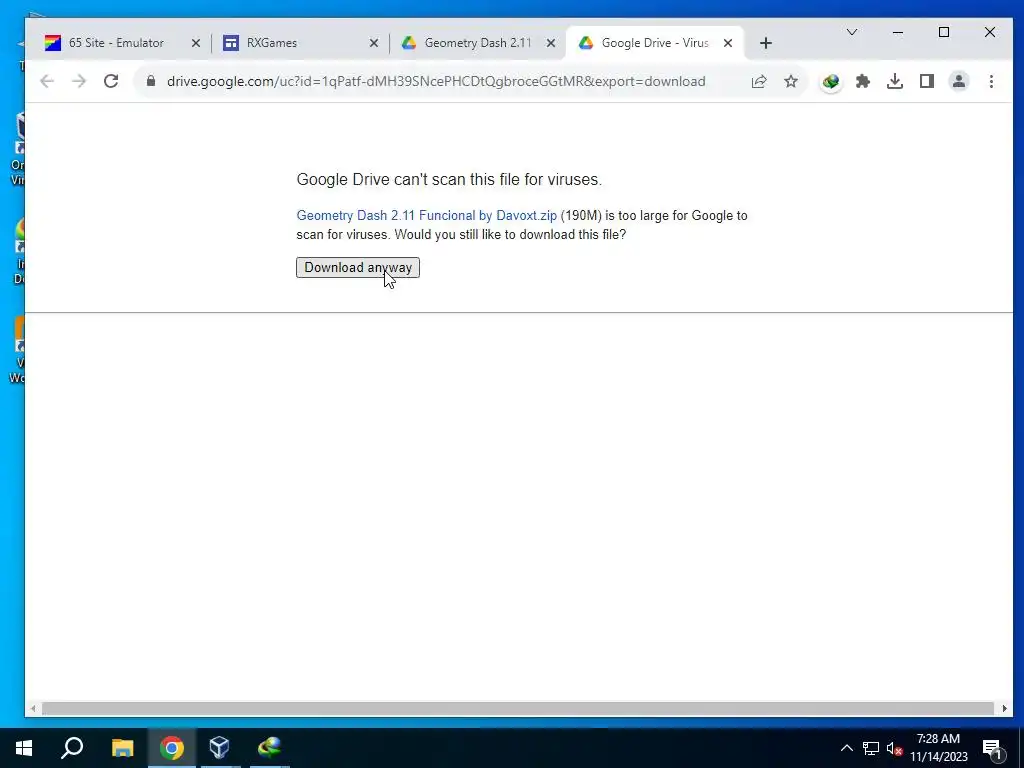The height and width of the screenshot is (768, 1024).
Task: Click the muted volume tray icon
Action: click(894, 748)
